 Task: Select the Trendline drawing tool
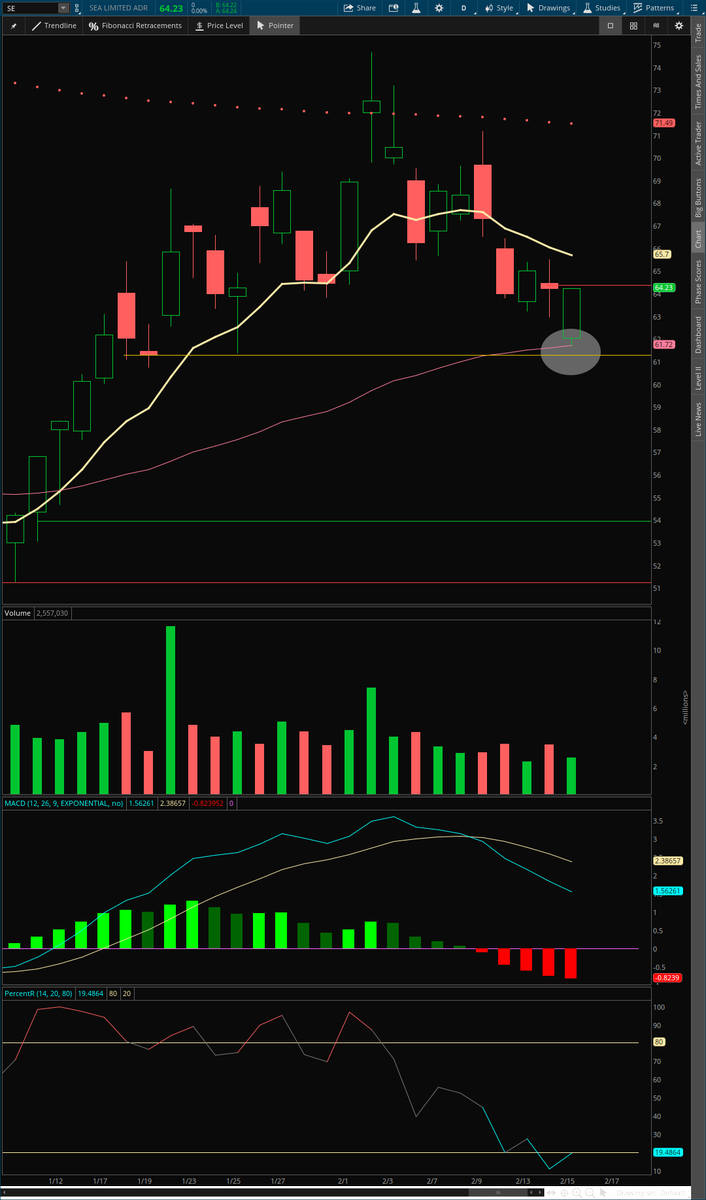(52, 25)
